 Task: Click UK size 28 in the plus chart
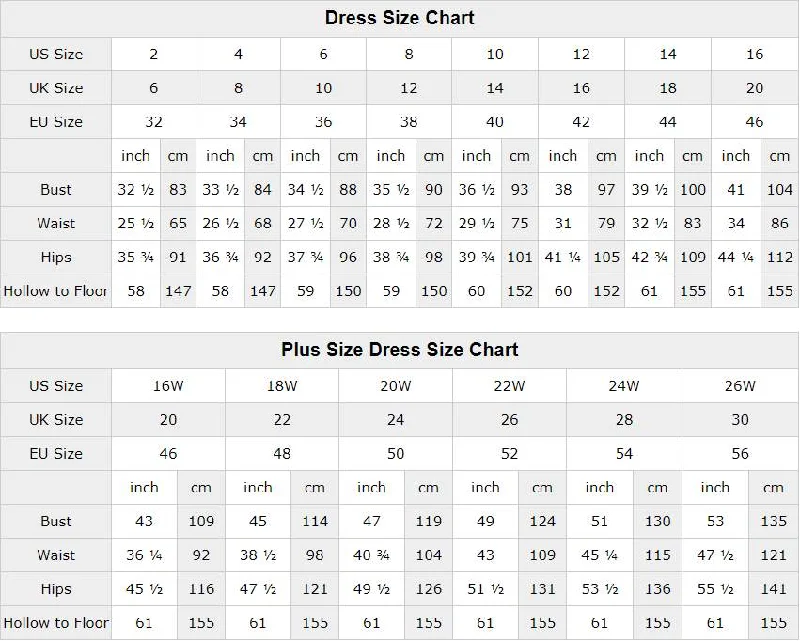pos(624,420)
